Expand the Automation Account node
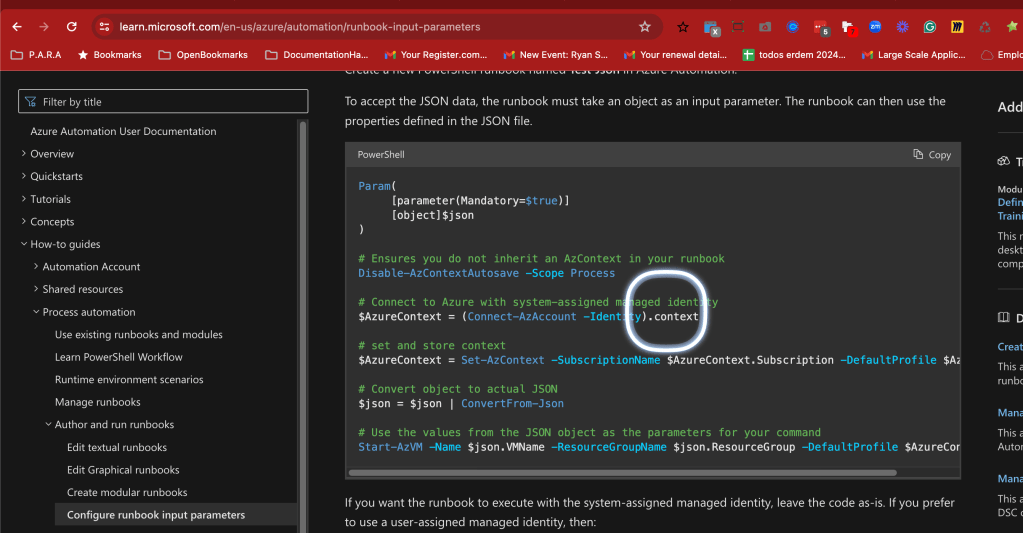The height and width of the screenshot is (533, 1023). pos(36,266)
